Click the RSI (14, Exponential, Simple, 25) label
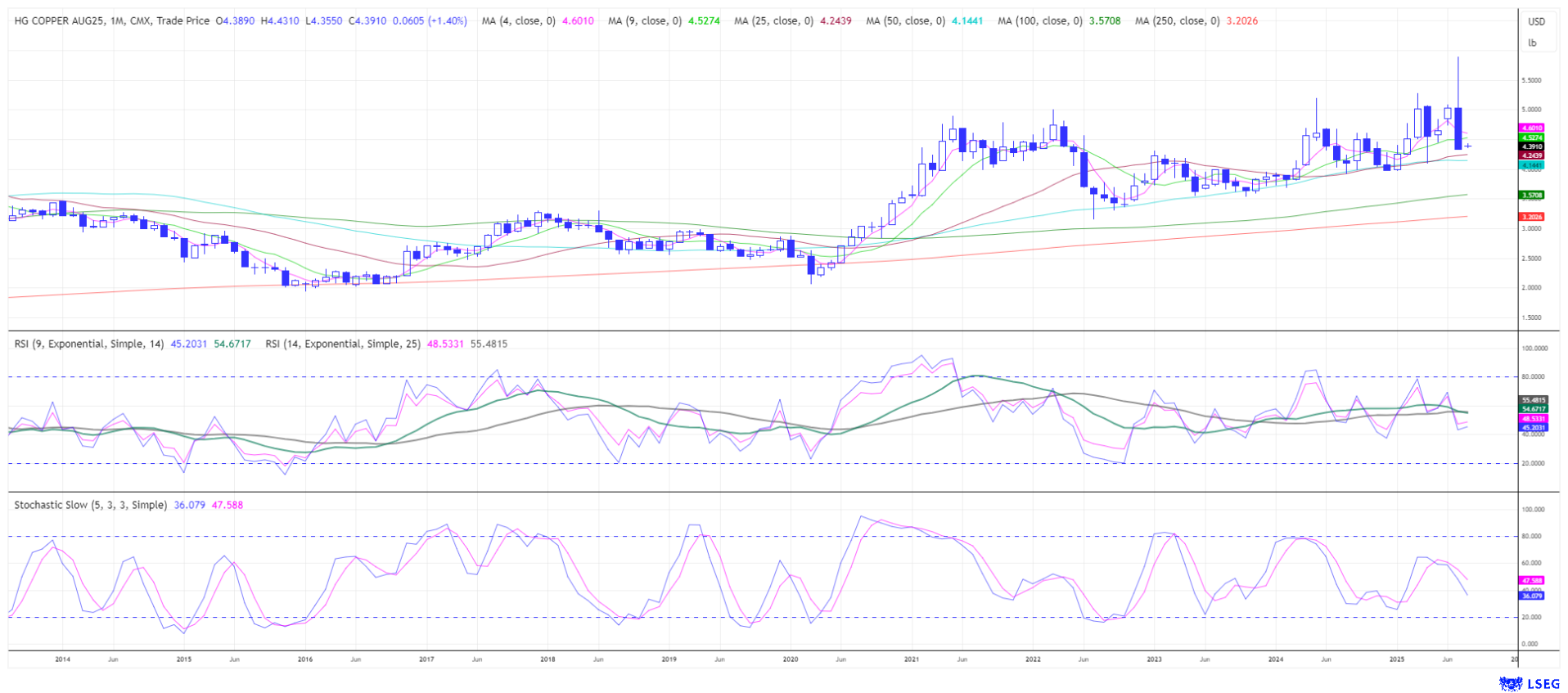Viewport: 1568px width, 693px height. click(x=342, y=344)
